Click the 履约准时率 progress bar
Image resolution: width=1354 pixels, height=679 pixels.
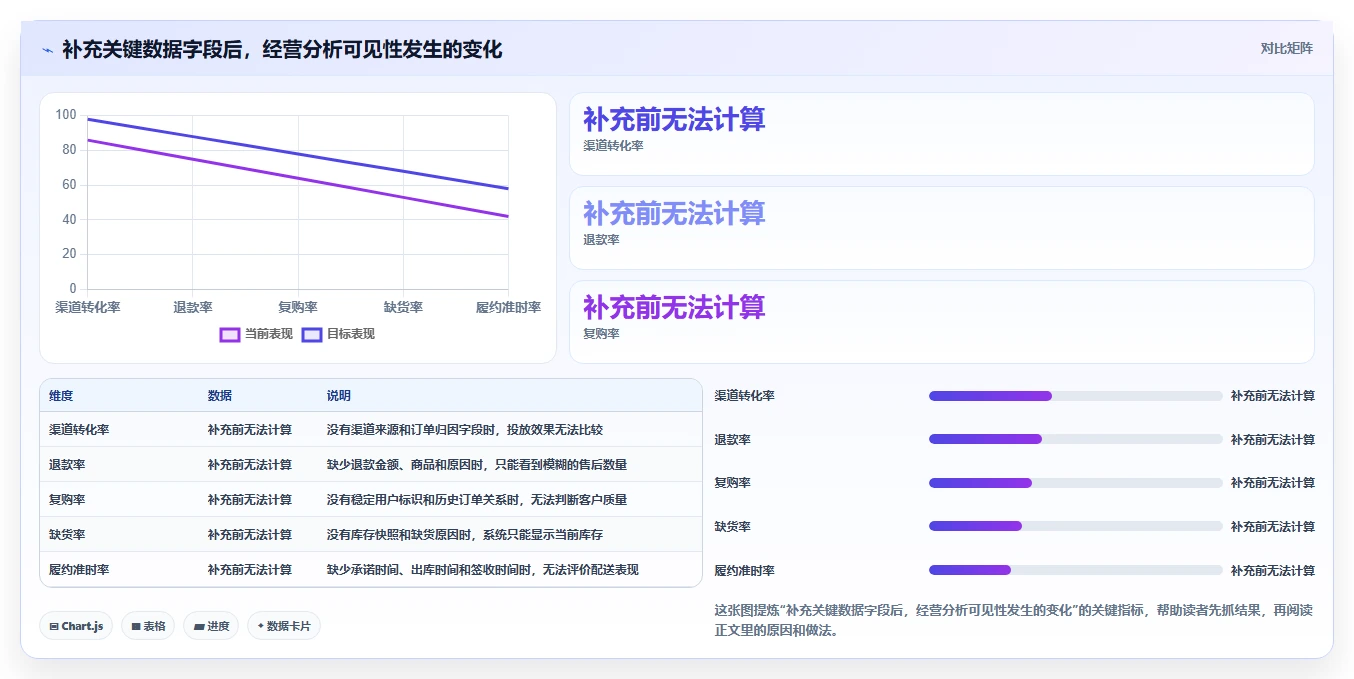tap(1076, 570)
